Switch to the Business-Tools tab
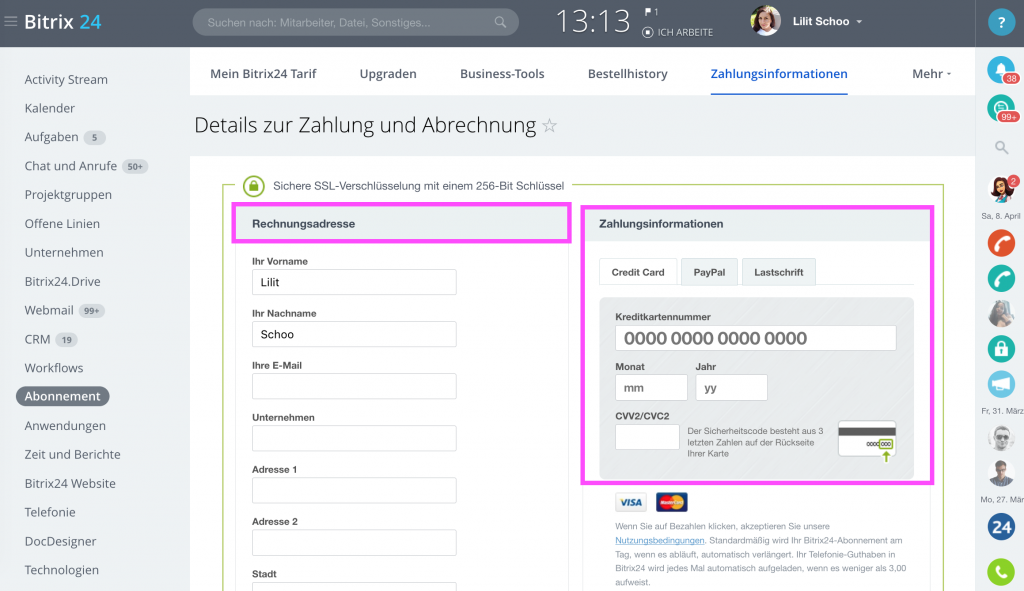Viewport: 1024px width, 591px height. [x=502, y=74]
